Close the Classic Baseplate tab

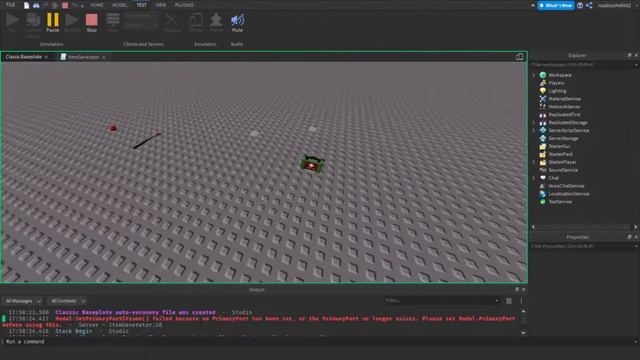46,57
